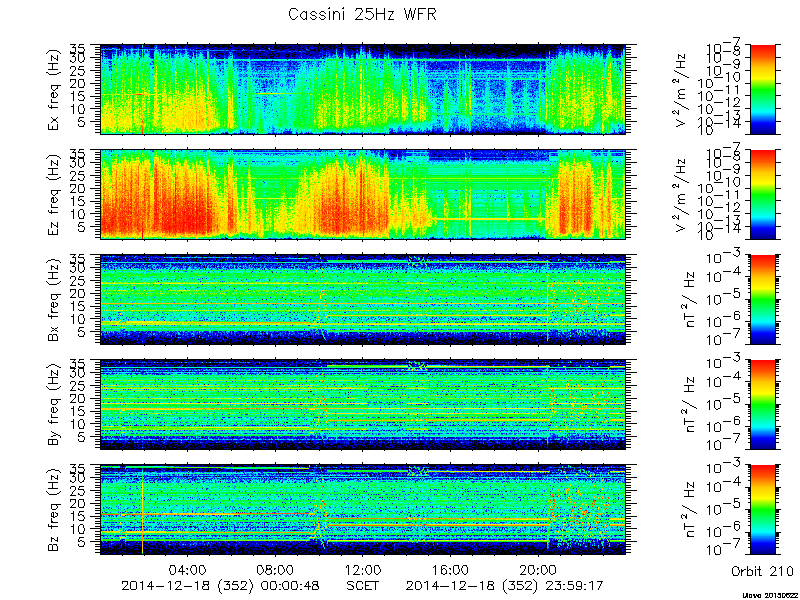Image resolution: width=800 pixels, height=600 pixels.
Task: Click the 16:00 time axis label
Action: click(451, 569)
